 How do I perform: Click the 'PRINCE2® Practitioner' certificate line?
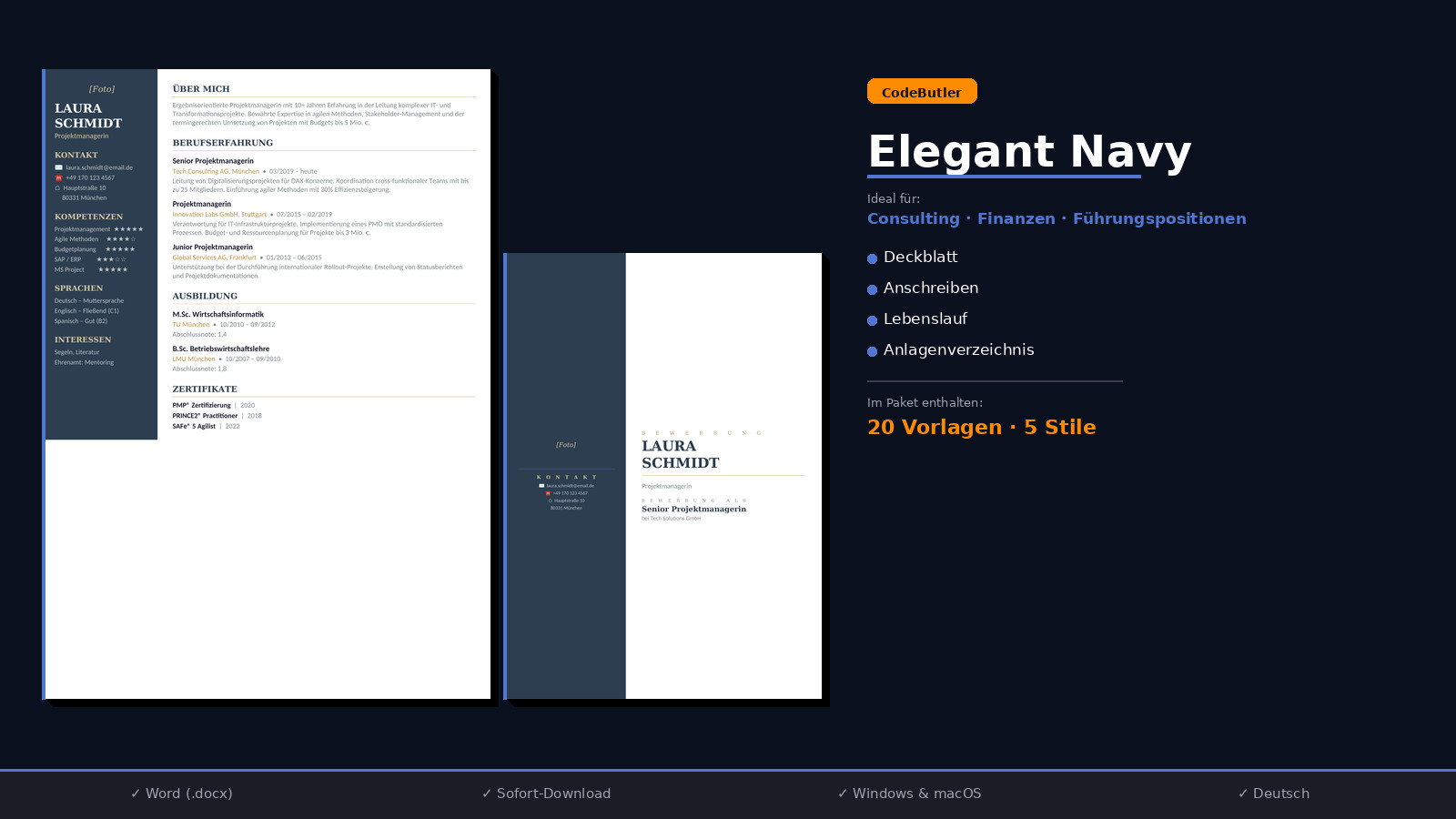(x=217, y=416)
